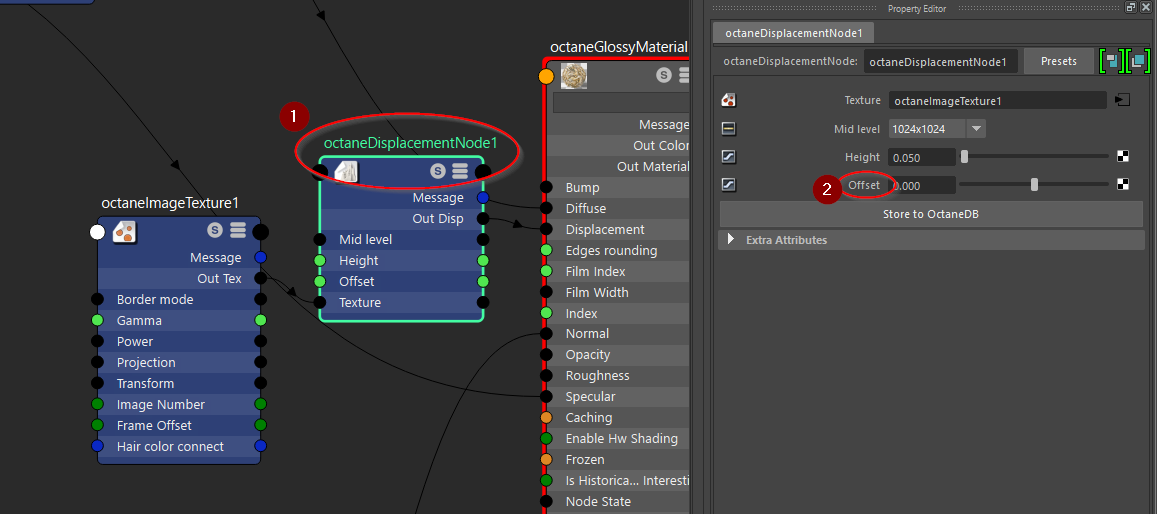
Task: Click the view mode lines icon on octaneImageTexture1
Action: pos(238,231)
